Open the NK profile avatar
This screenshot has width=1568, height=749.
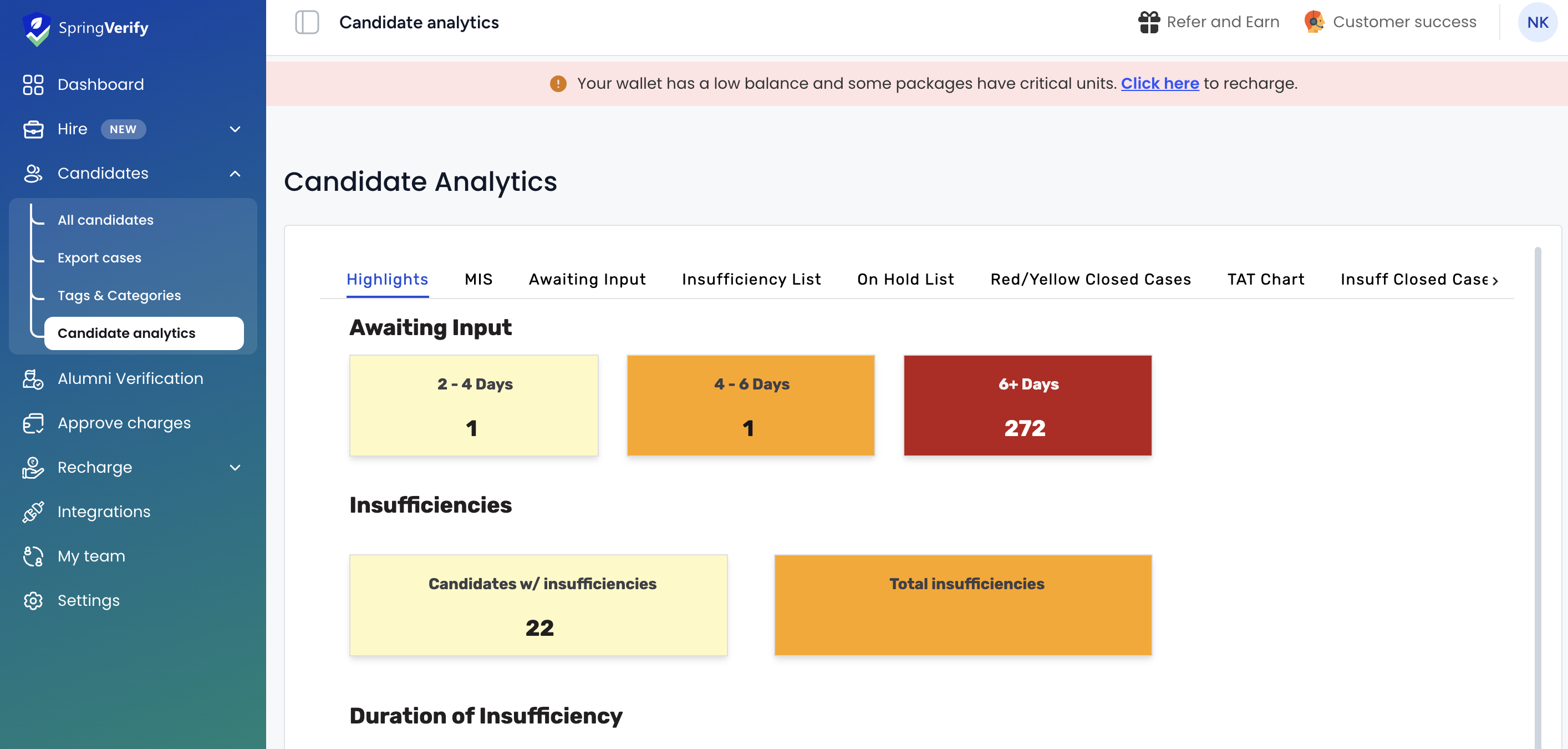point(1537,23)
